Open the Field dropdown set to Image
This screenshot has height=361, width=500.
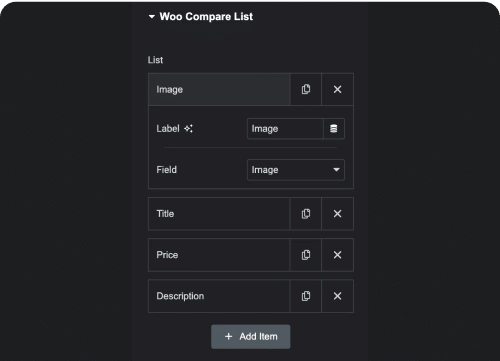coord(296,170)
